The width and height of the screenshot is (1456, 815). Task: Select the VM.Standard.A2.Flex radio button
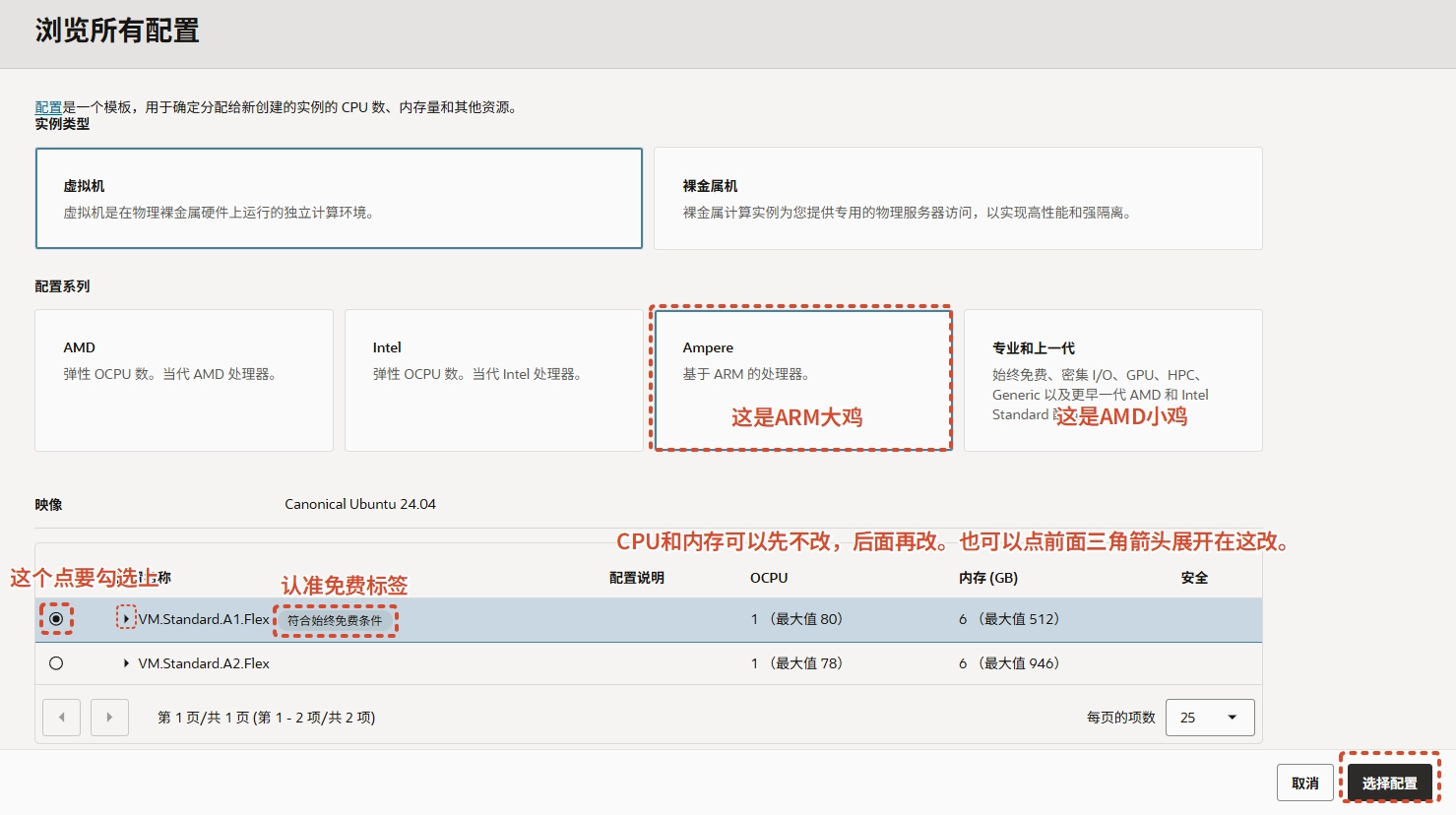click(56, 663)
